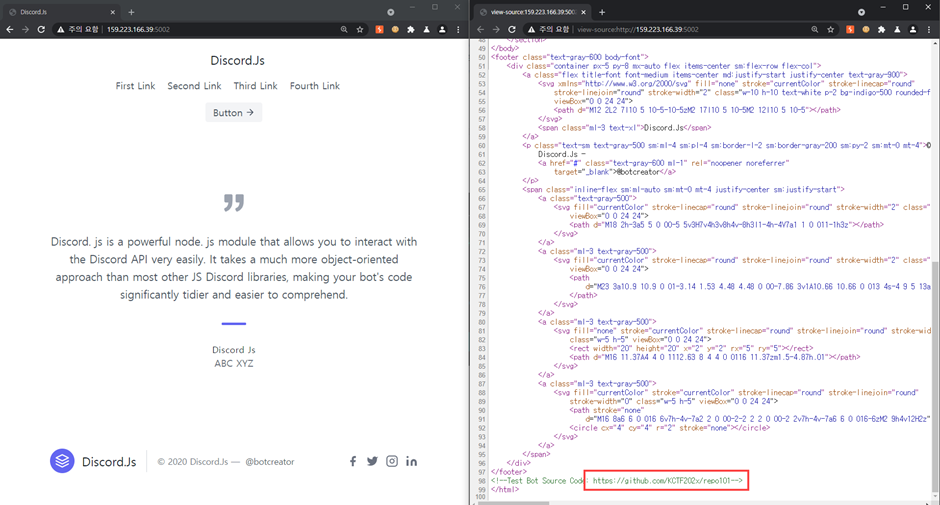Open the Third Link nav item
This screenshot has height=505, width=940.
[x=255, y=86]
